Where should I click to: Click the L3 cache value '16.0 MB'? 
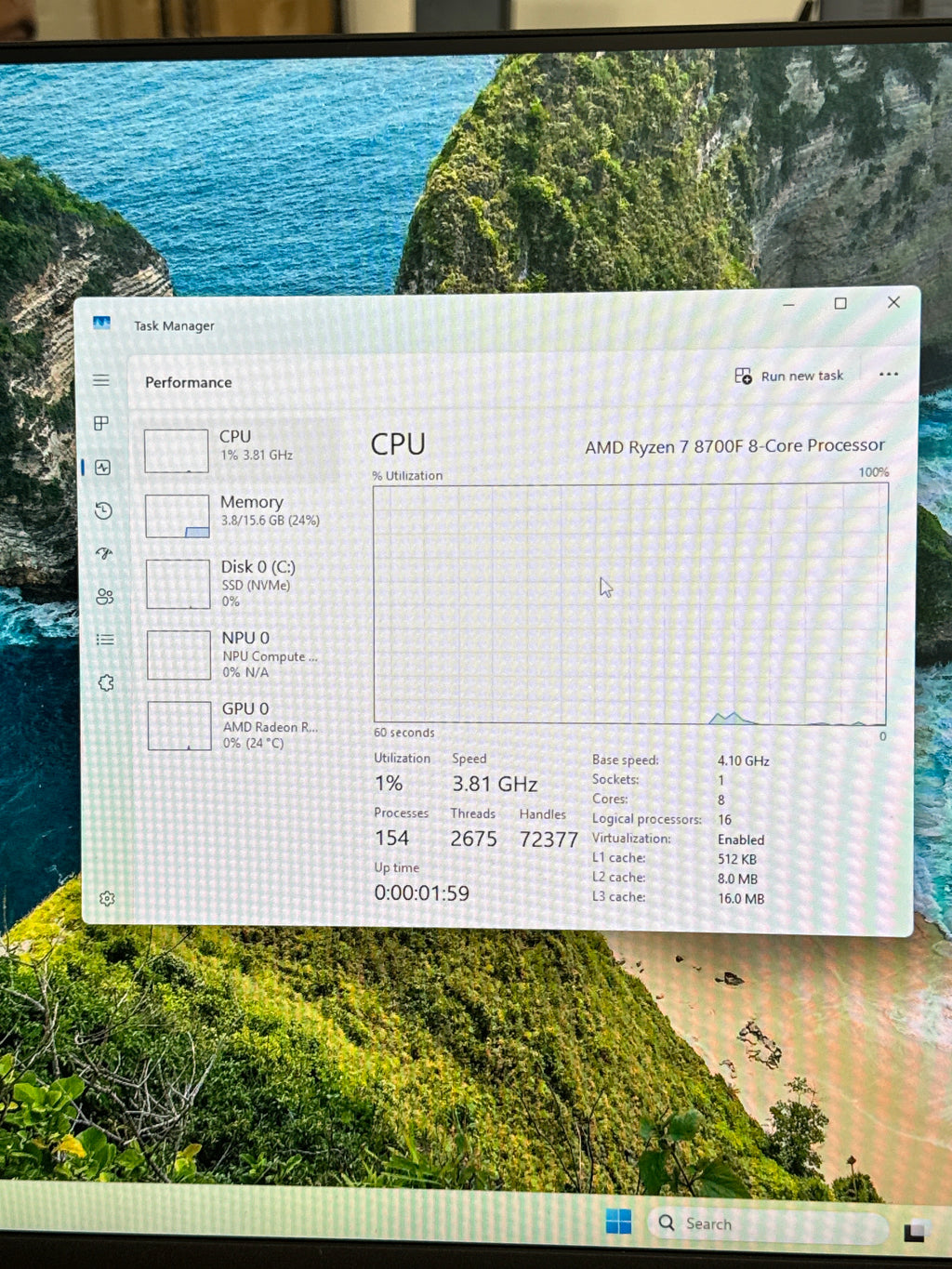pos(741,899)
